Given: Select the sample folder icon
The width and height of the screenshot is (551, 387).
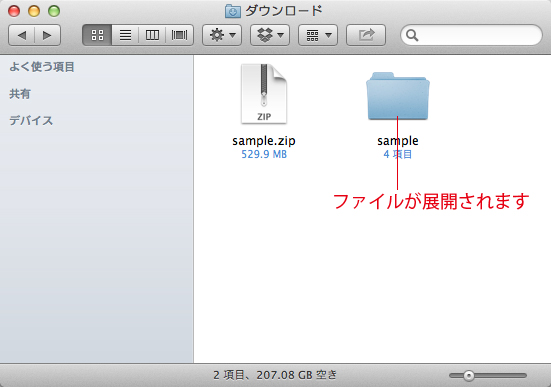Looking at the screenshot, I should click(398, 96).
